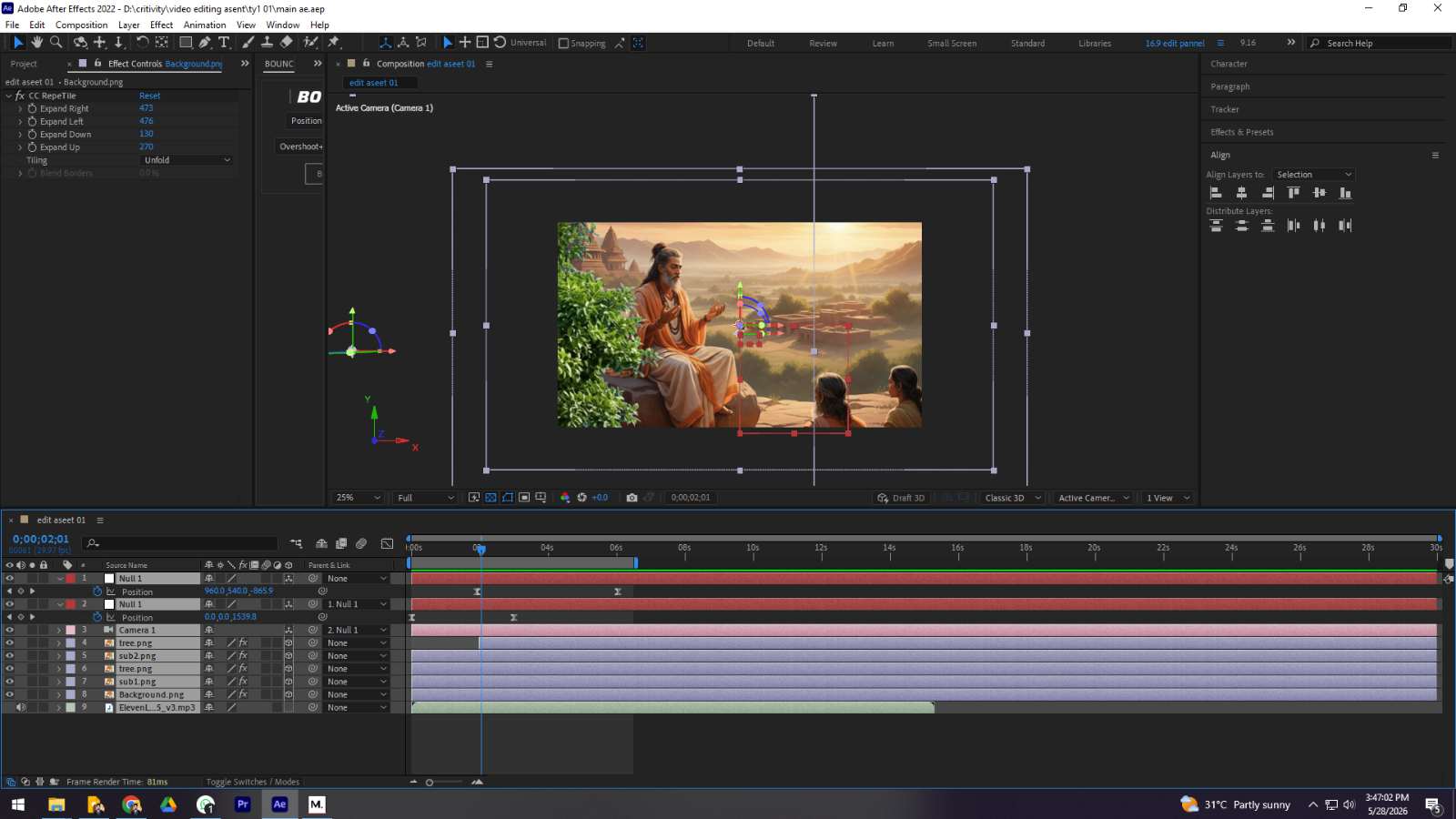Switch to the Project panel tab
Viewport: 1456px width, 819px height.
click(x=24, y=64)
